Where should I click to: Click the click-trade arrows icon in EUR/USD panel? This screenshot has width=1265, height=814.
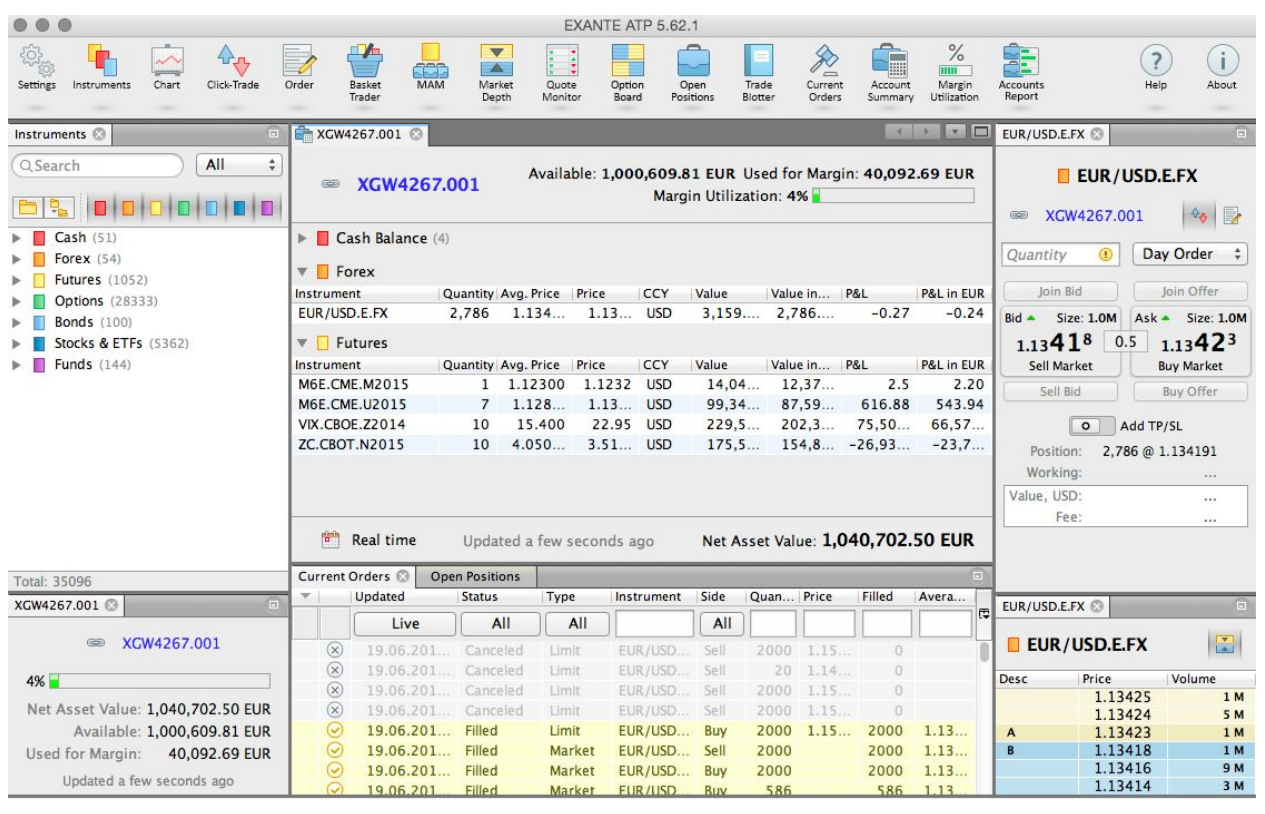[x=1199, y=215]
